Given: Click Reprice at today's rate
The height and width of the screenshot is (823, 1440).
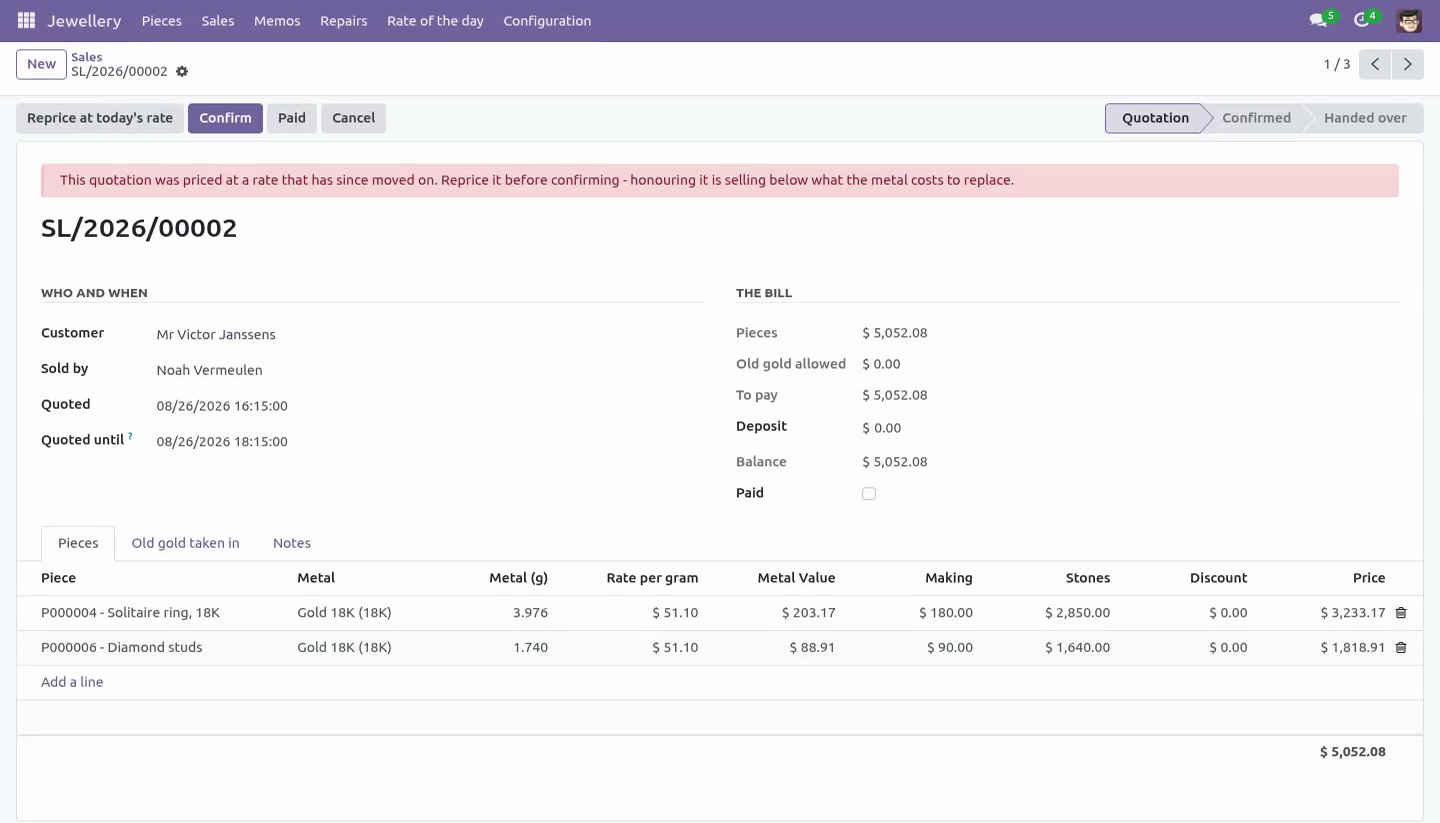Looking at the screenshot, I should [x=100, y=118].
